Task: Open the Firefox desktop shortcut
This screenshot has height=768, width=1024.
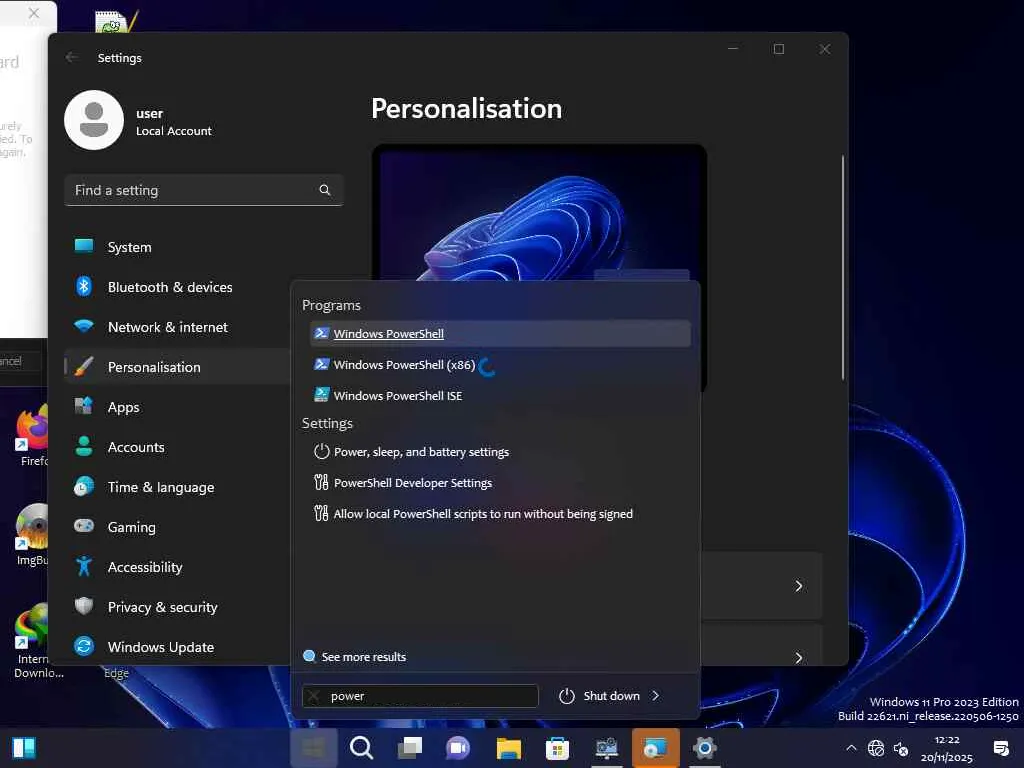Action: coord(33,435)
